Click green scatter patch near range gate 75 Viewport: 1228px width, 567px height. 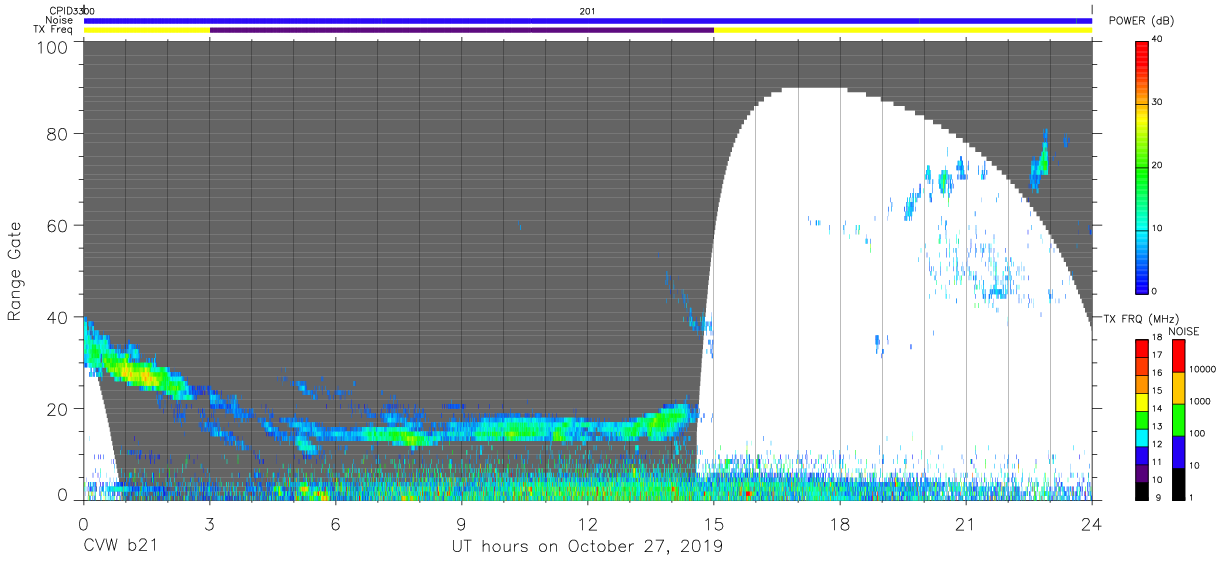click(1041, 160)
